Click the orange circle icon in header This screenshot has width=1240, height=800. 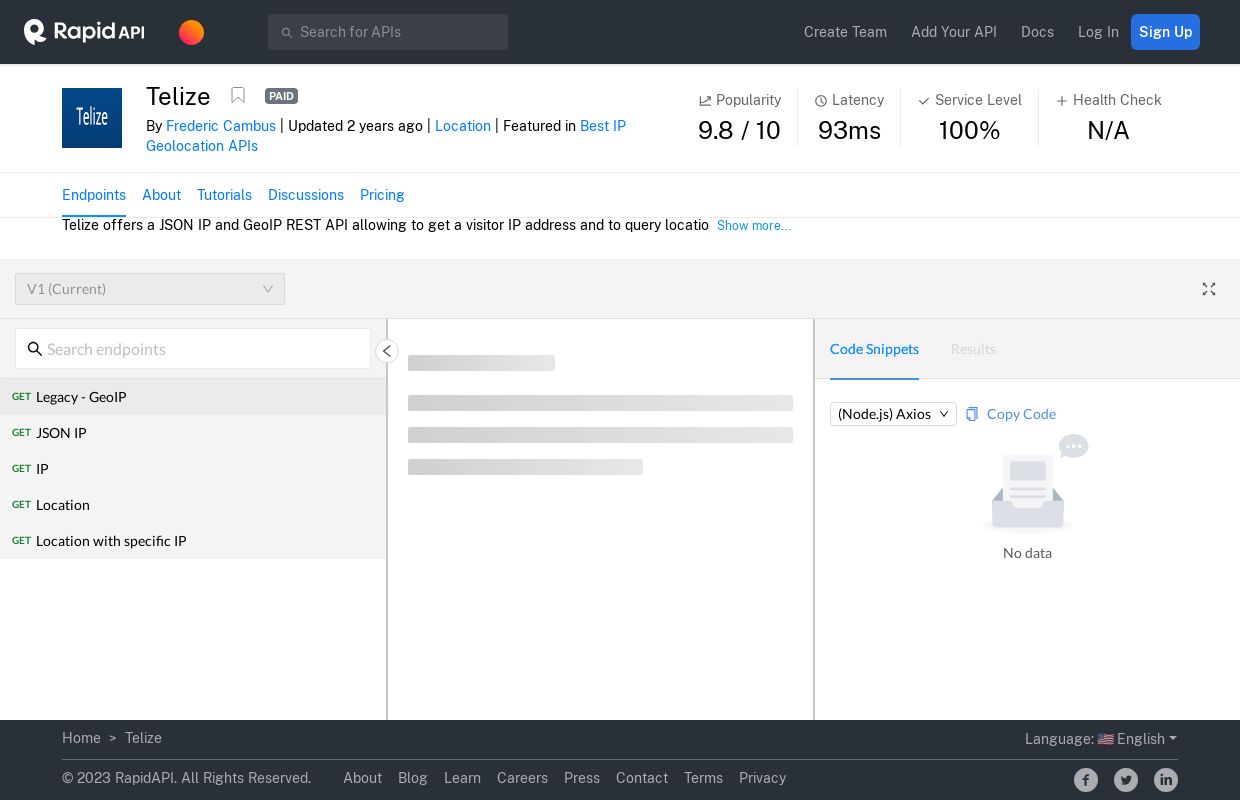191,32
